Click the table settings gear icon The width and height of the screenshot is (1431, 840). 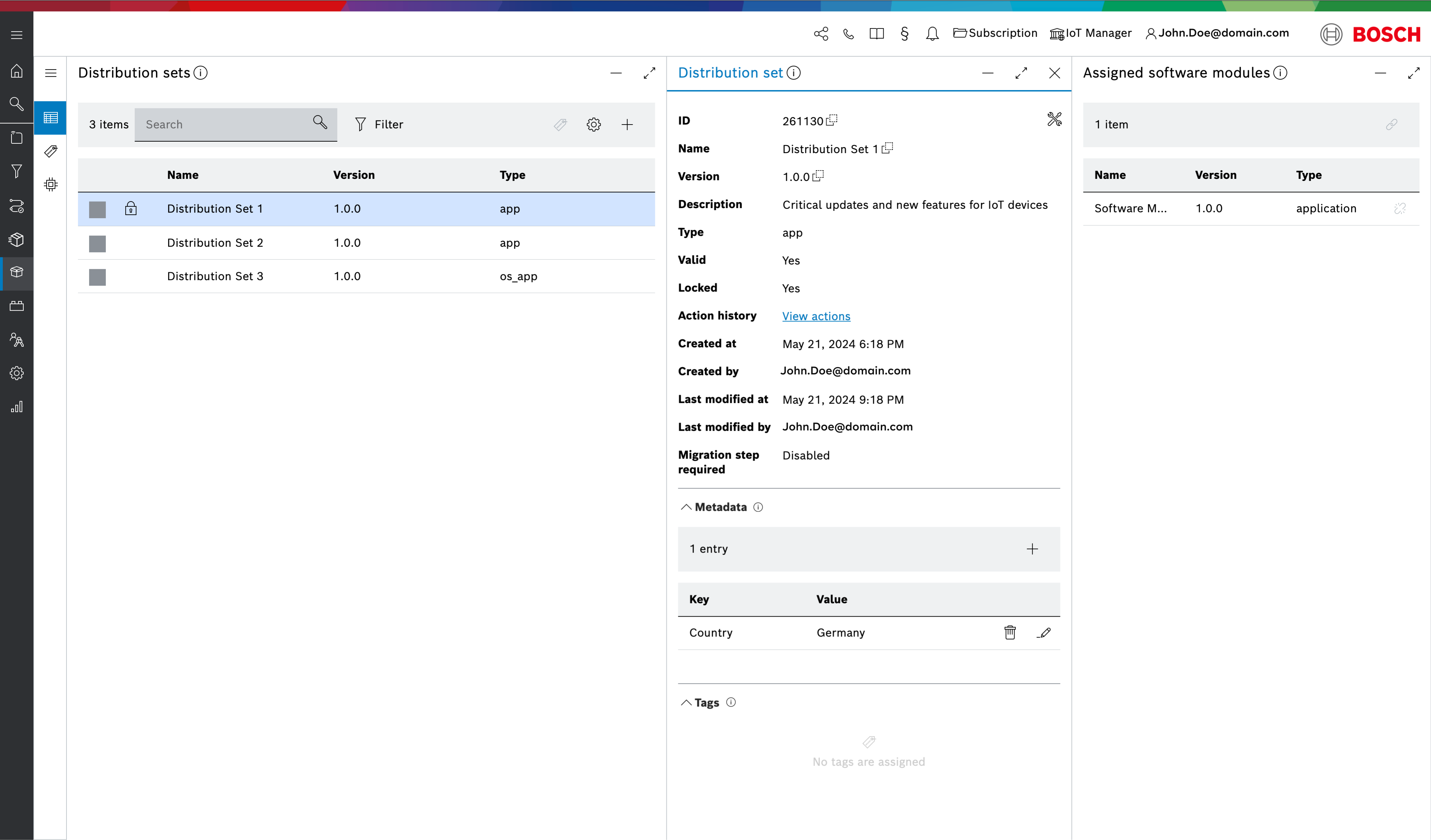pos(593,124)
